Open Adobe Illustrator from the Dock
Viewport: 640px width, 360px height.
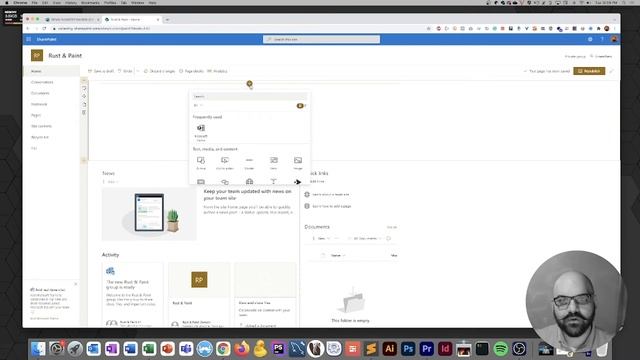[x=389, y=349]
